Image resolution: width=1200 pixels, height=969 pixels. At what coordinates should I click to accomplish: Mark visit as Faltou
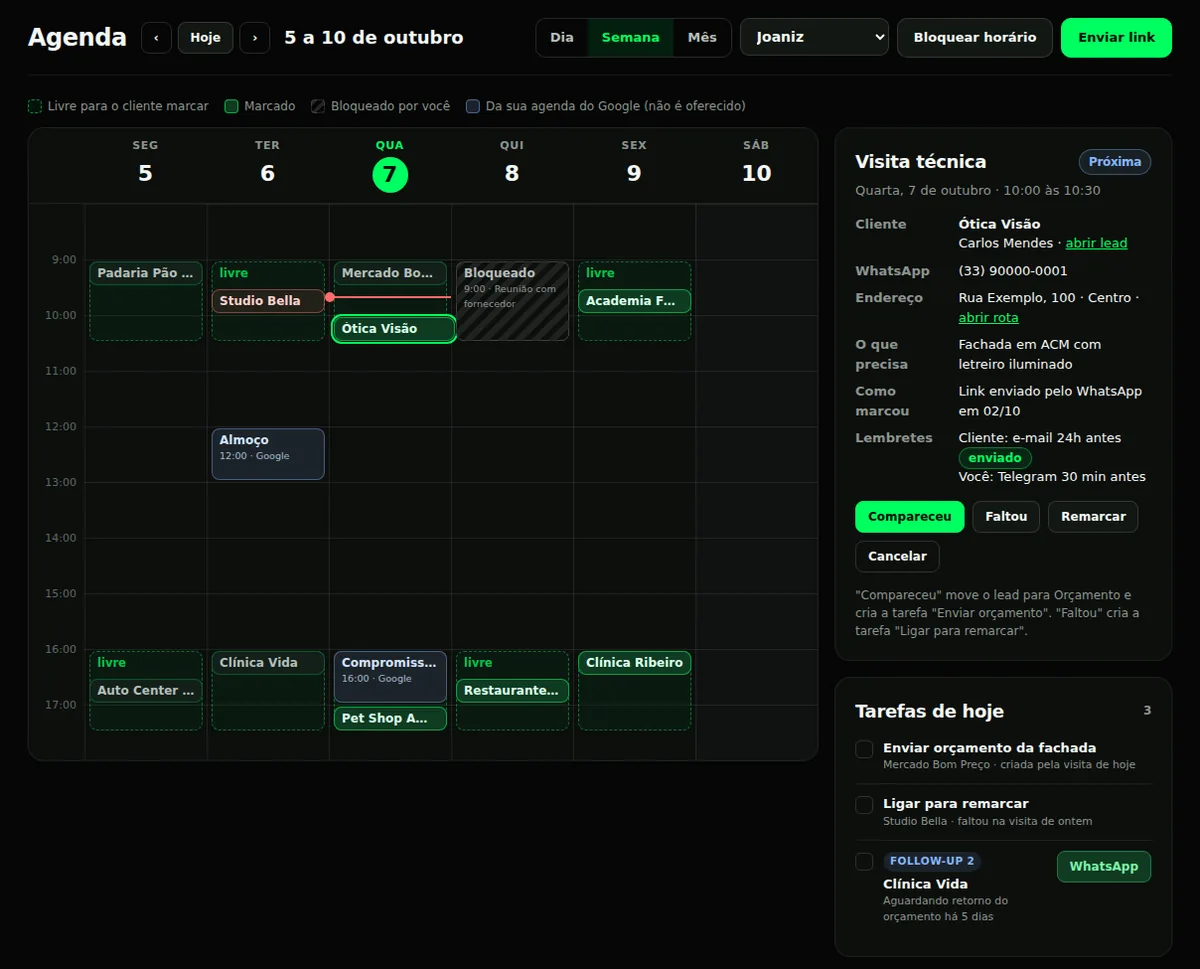click(1006, 517)
